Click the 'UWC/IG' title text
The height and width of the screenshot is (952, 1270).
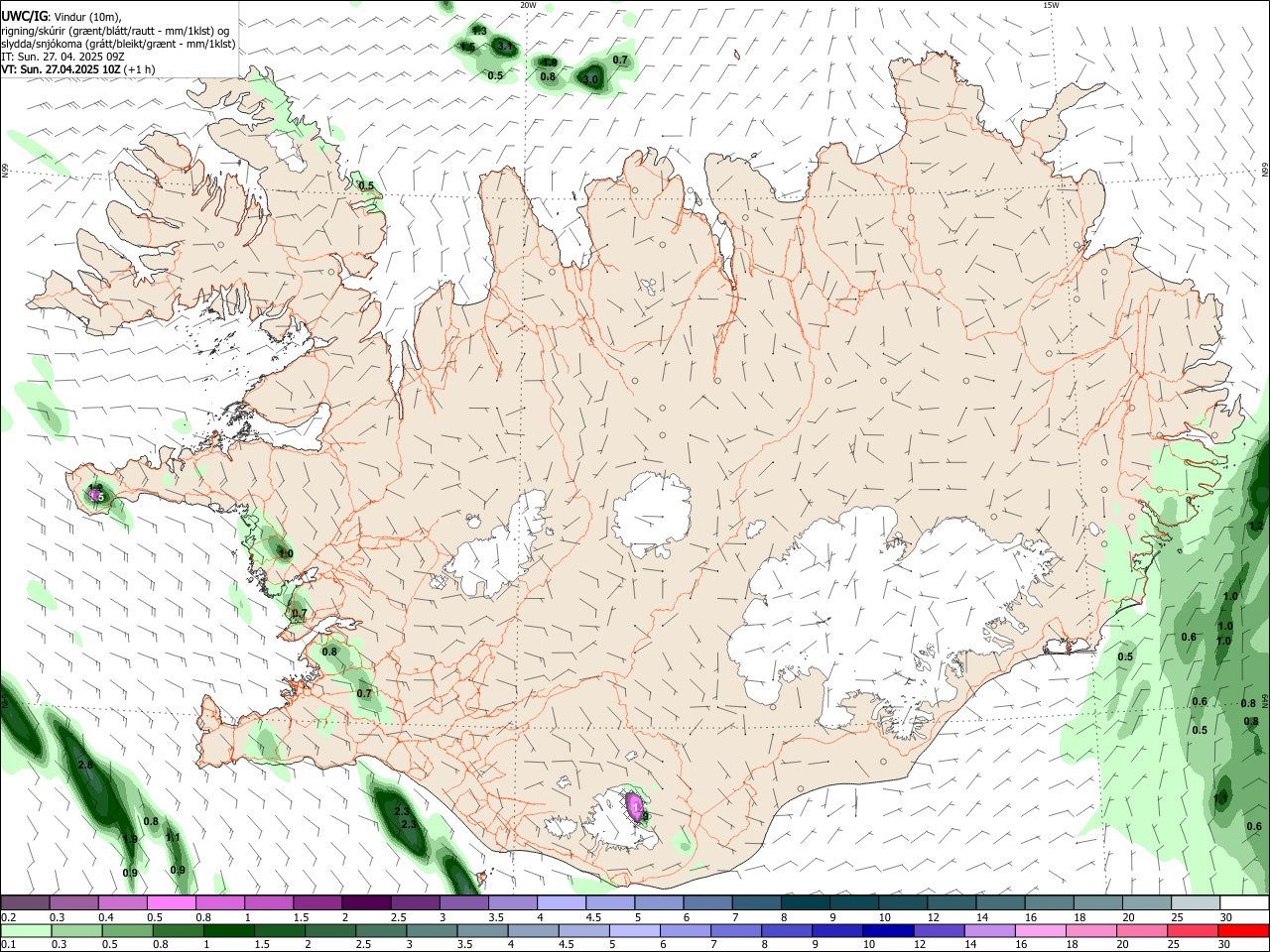pos(24,16)
